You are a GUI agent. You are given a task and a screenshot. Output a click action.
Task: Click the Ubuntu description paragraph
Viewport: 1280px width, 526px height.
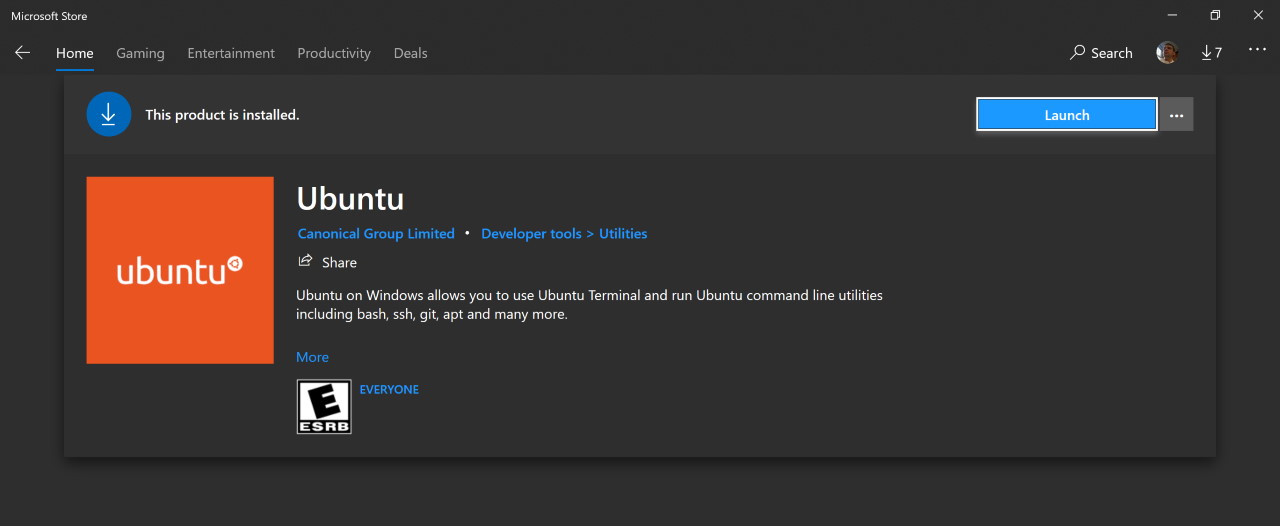point(589,305)
